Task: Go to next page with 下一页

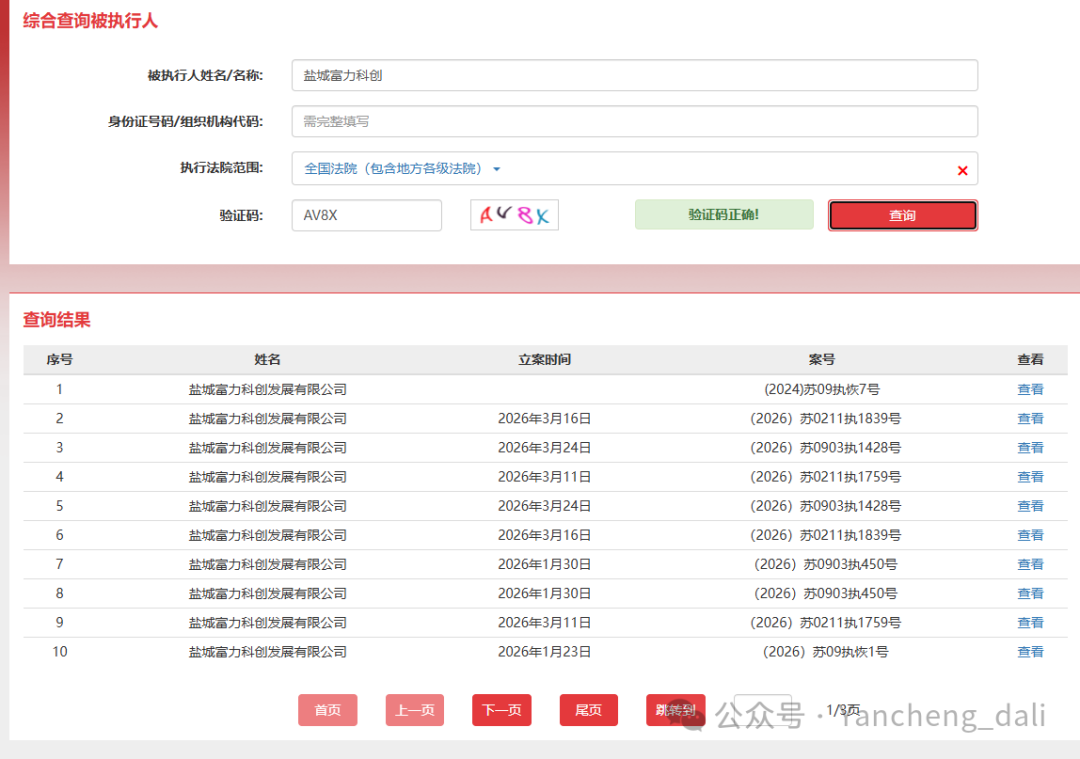Action: point(501,710)
